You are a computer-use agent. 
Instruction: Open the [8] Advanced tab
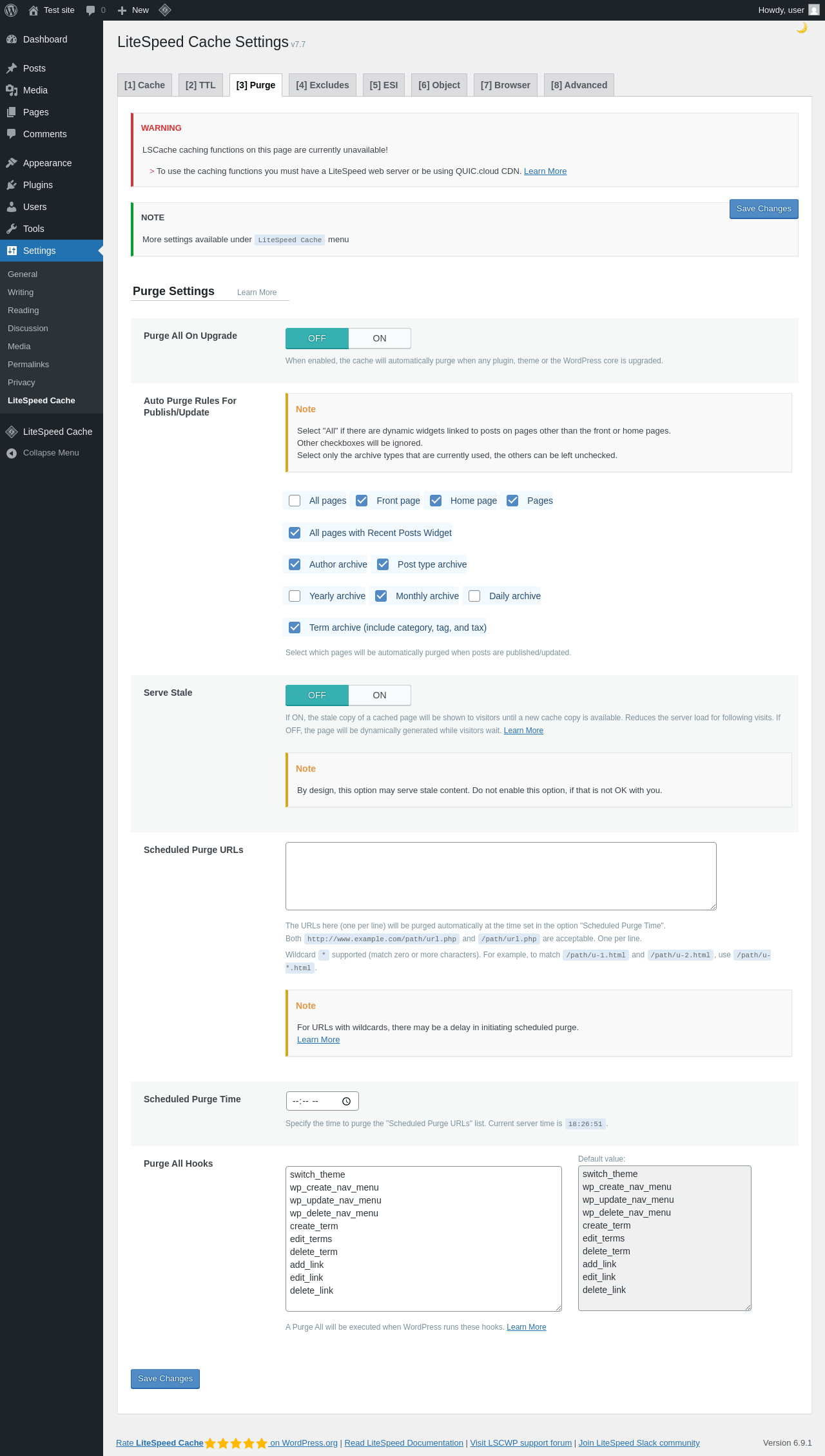579,85
